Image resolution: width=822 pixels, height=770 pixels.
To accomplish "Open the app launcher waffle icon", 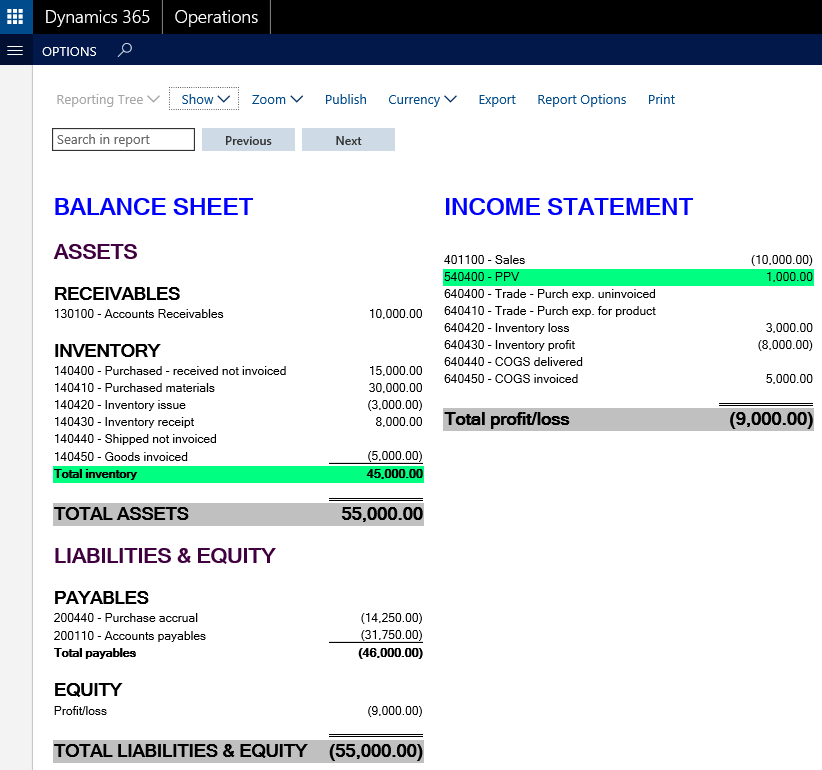I will [16, 17].
